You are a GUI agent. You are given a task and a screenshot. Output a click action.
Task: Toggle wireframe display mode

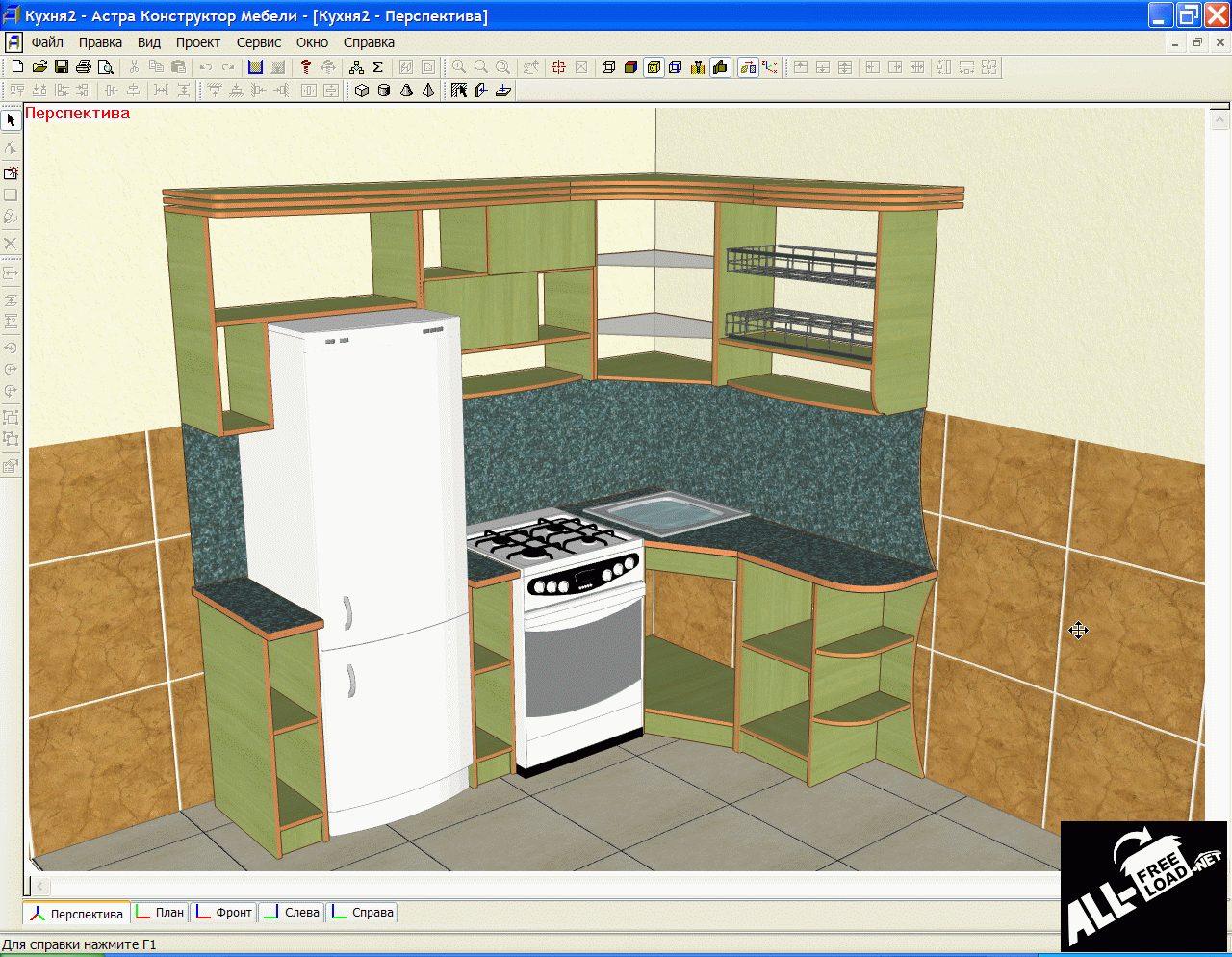(x=608, y=67)
